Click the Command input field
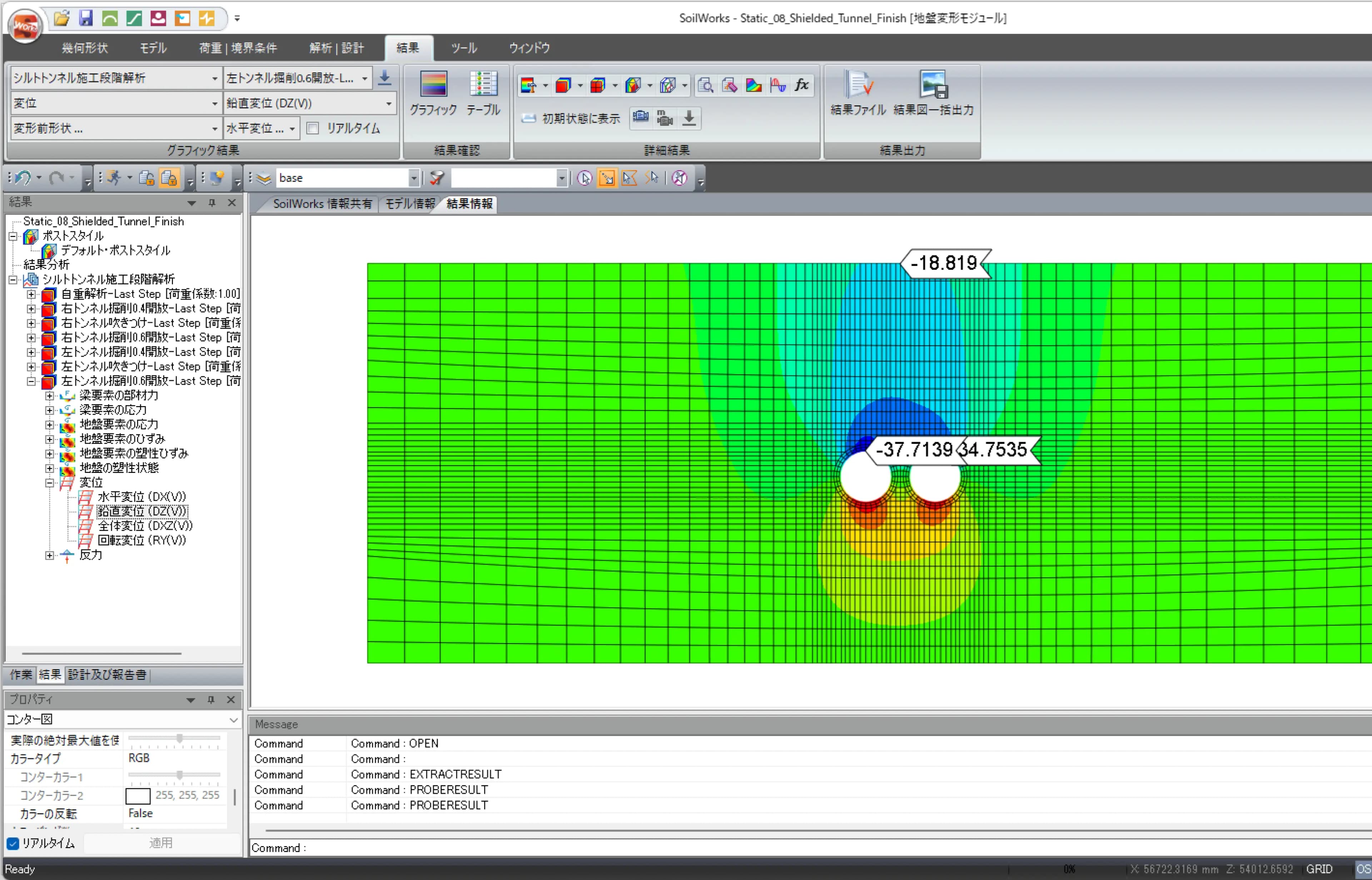1372x880 pixels. tap(811, 848)
